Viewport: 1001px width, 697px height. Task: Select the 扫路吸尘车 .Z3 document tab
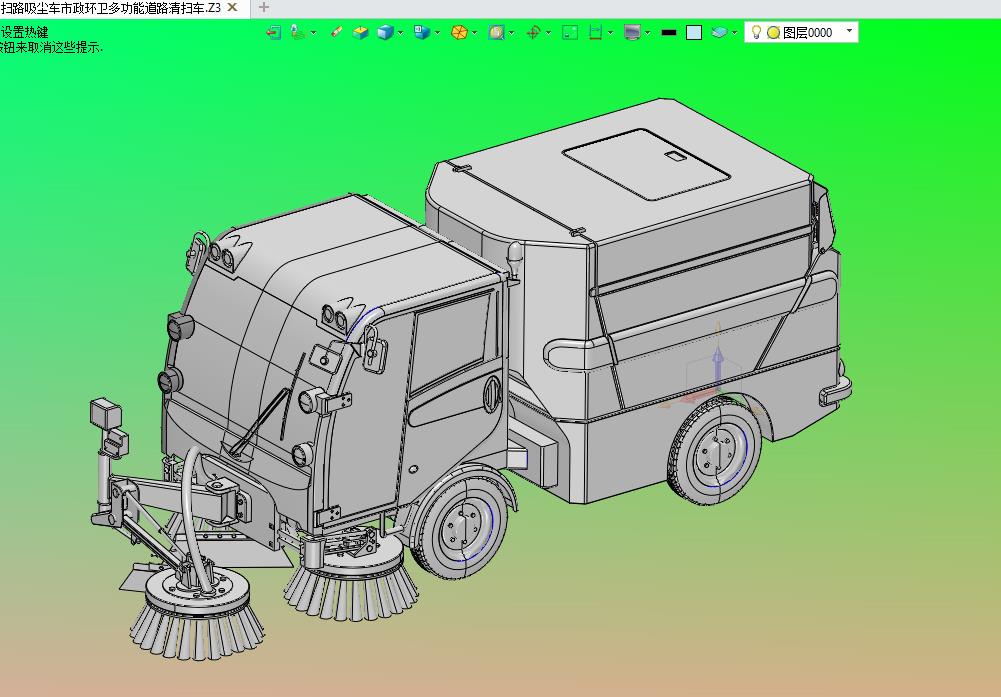[x=110, y=7]
